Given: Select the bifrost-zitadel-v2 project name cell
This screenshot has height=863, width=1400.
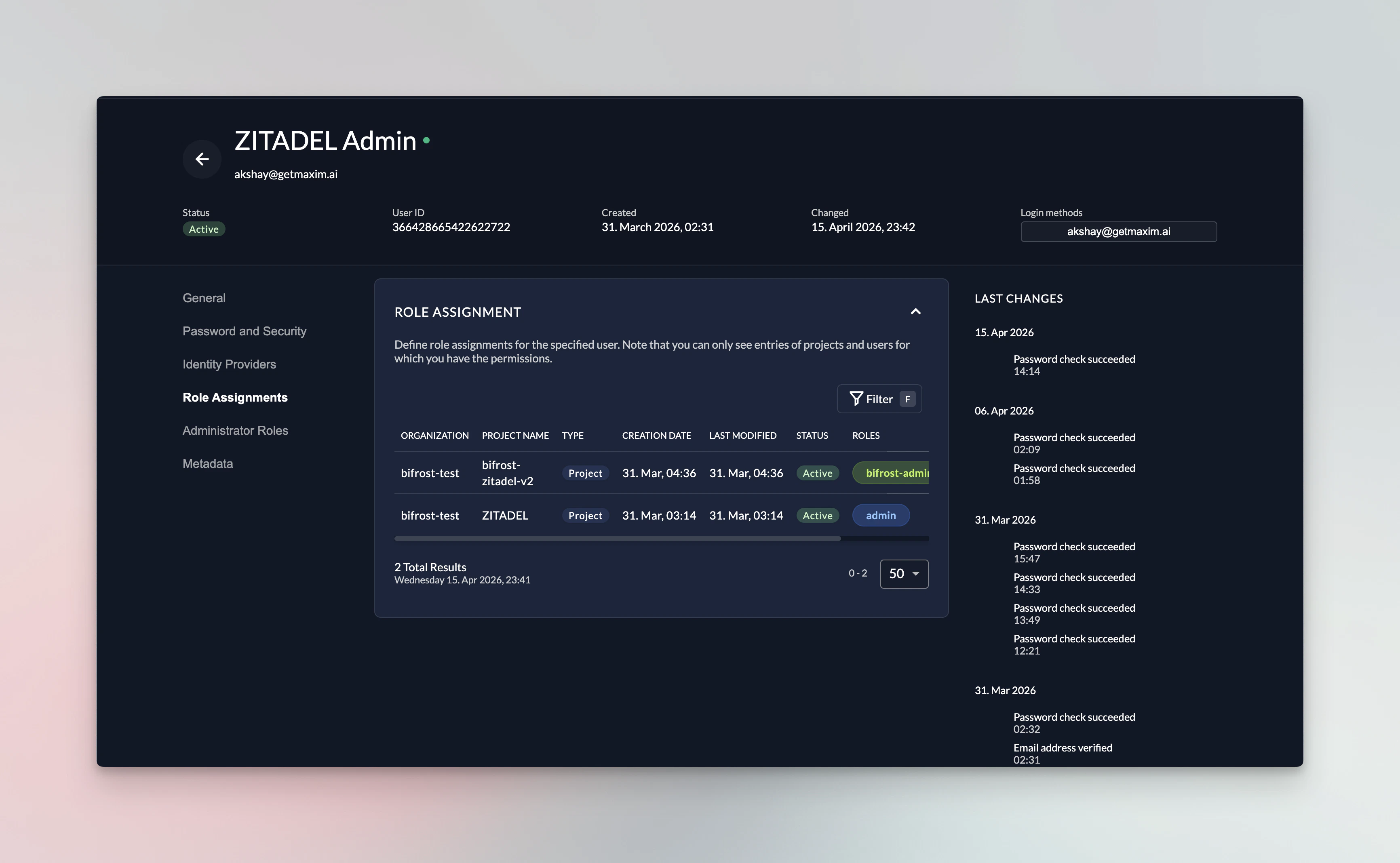Looking at the screenshot, I should tap(508, 473).
